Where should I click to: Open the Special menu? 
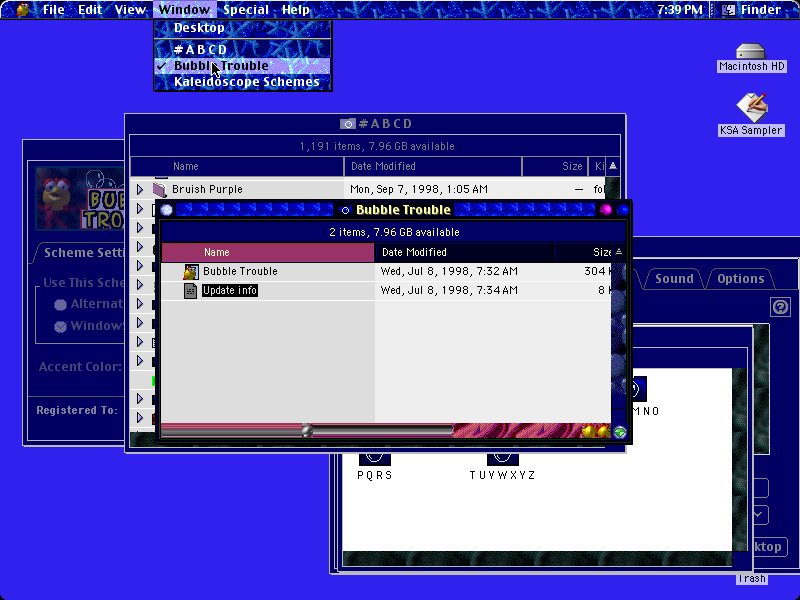coord(246,10)
